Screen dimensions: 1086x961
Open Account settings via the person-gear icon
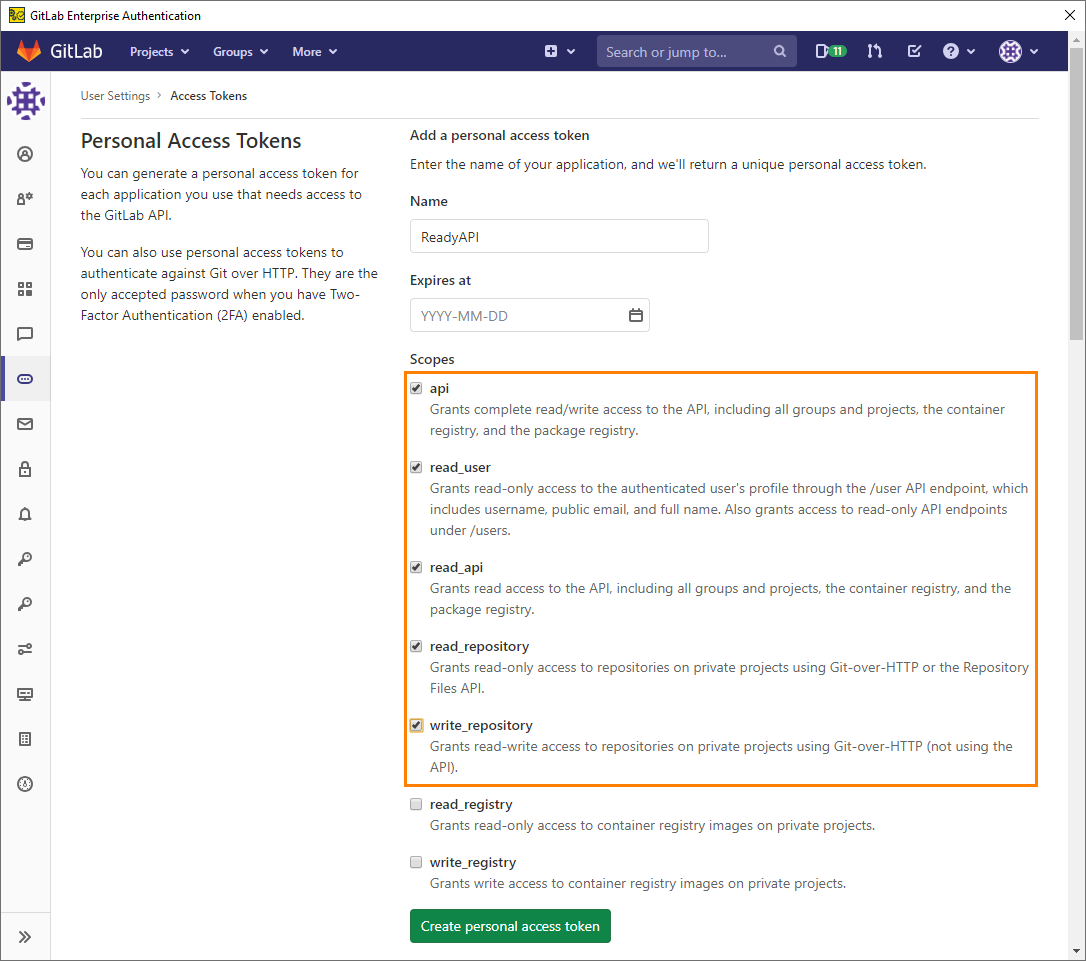(x=25, y=199)
